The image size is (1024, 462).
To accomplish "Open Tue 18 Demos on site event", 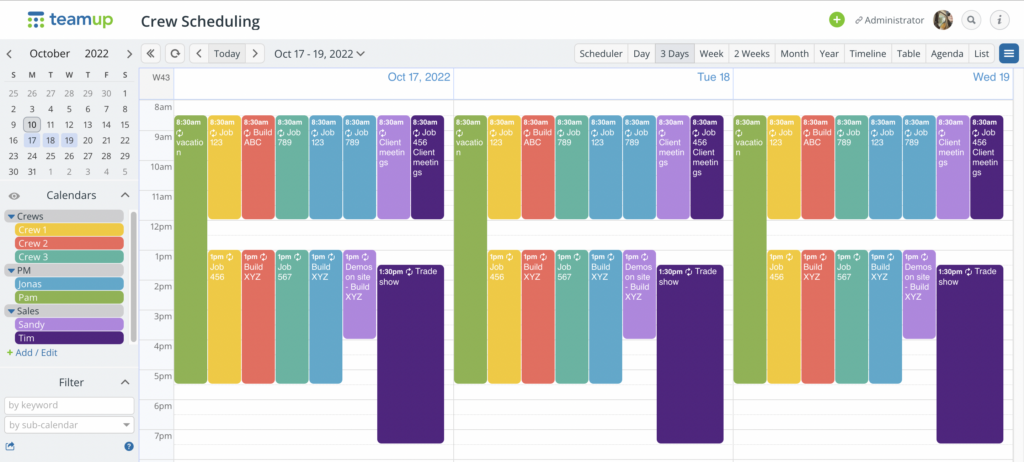I will (639, 294).
